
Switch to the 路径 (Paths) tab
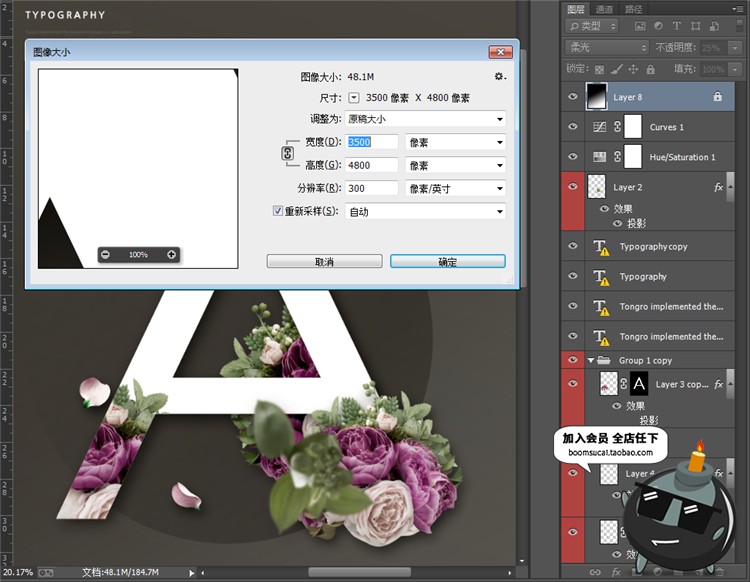[x=634, y=9]
